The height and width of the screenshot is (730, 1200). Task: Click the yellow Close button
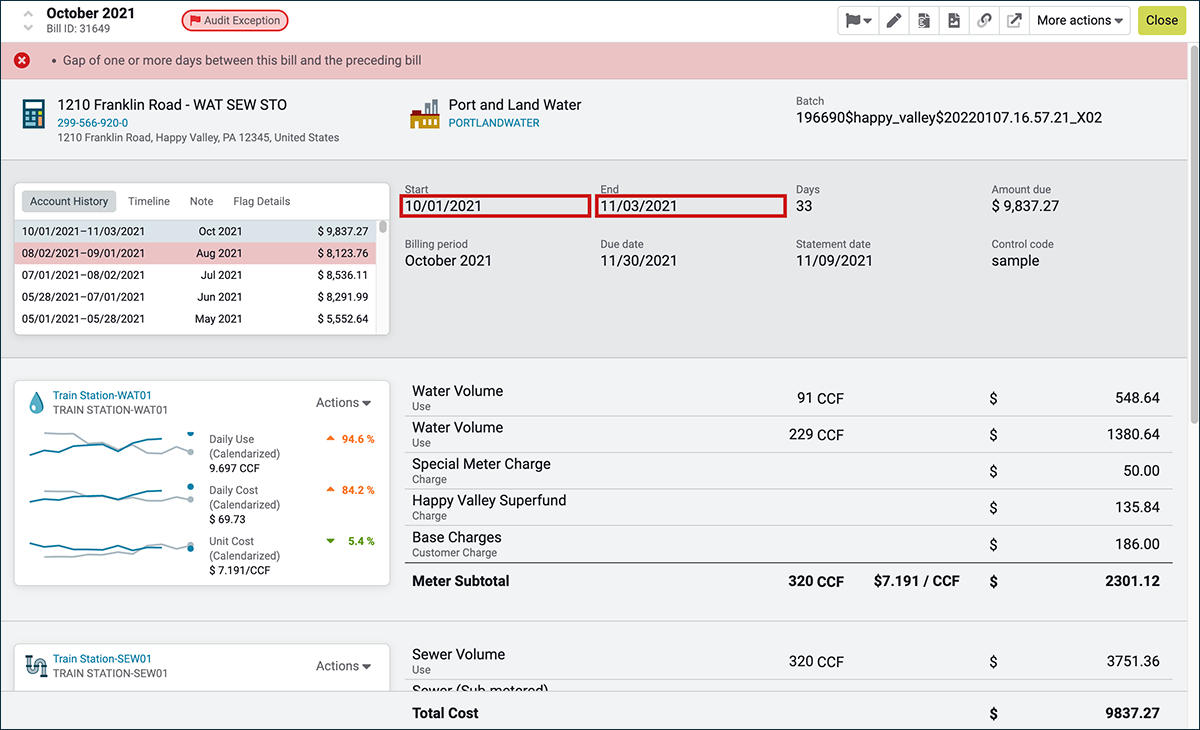pos(1162,20)
